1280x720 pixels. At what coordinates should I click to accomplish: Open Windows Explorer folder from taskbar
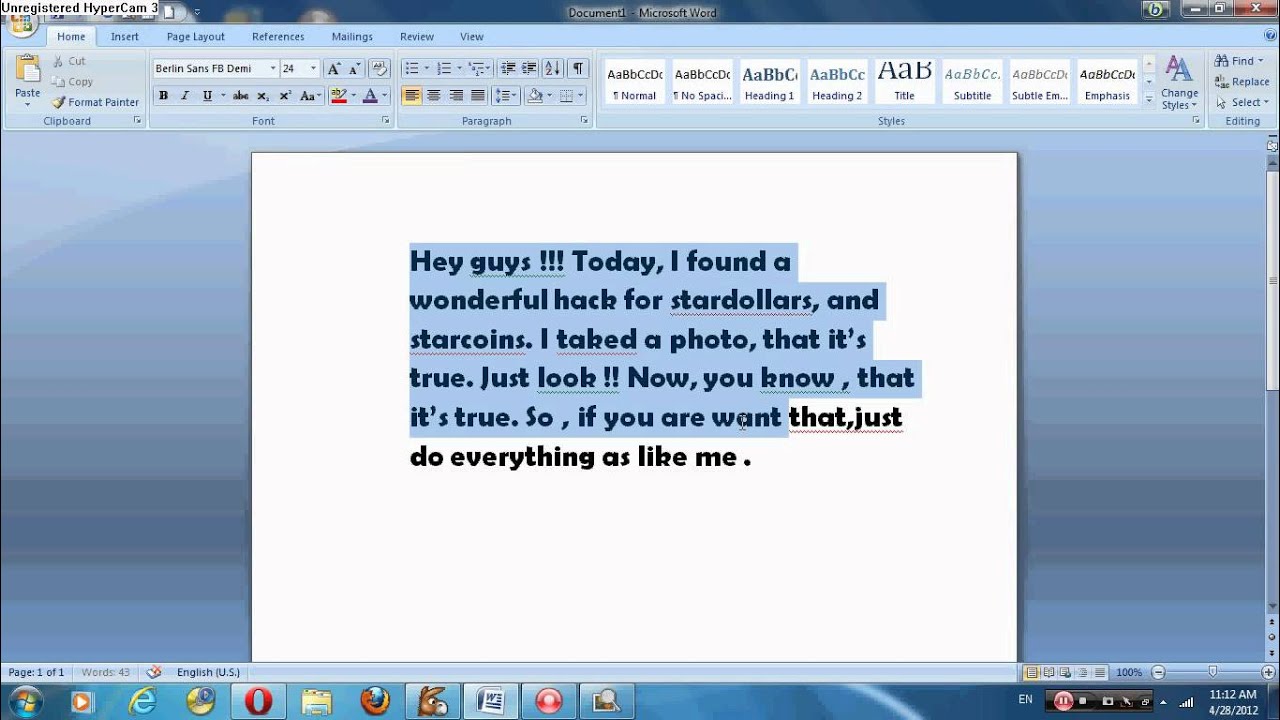point(317,701)
